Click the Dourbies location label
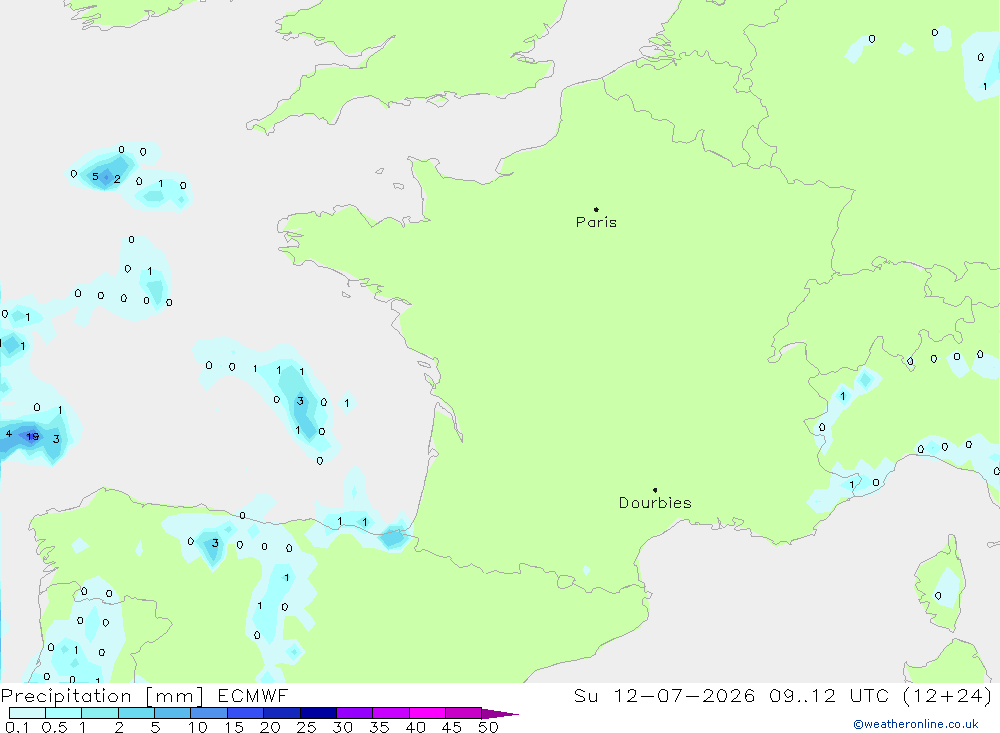1000x733 pixels. tap(655, 503)
